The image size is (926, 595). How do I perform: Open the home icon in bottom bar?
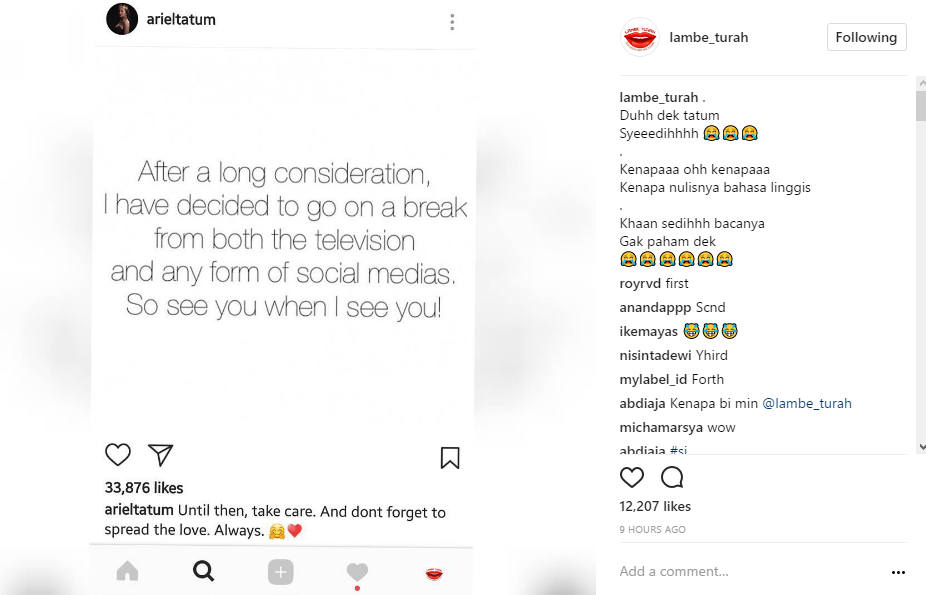coord(127,571)
